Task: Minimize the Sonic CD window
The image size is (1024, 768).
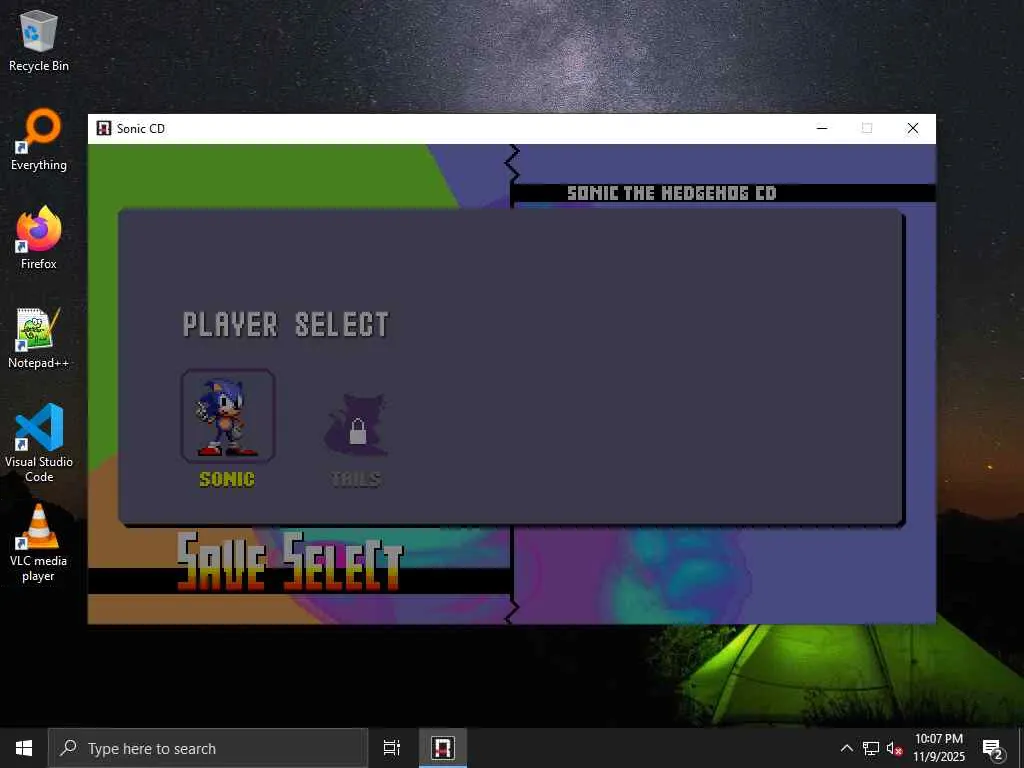Action: [x=822, y=128]
